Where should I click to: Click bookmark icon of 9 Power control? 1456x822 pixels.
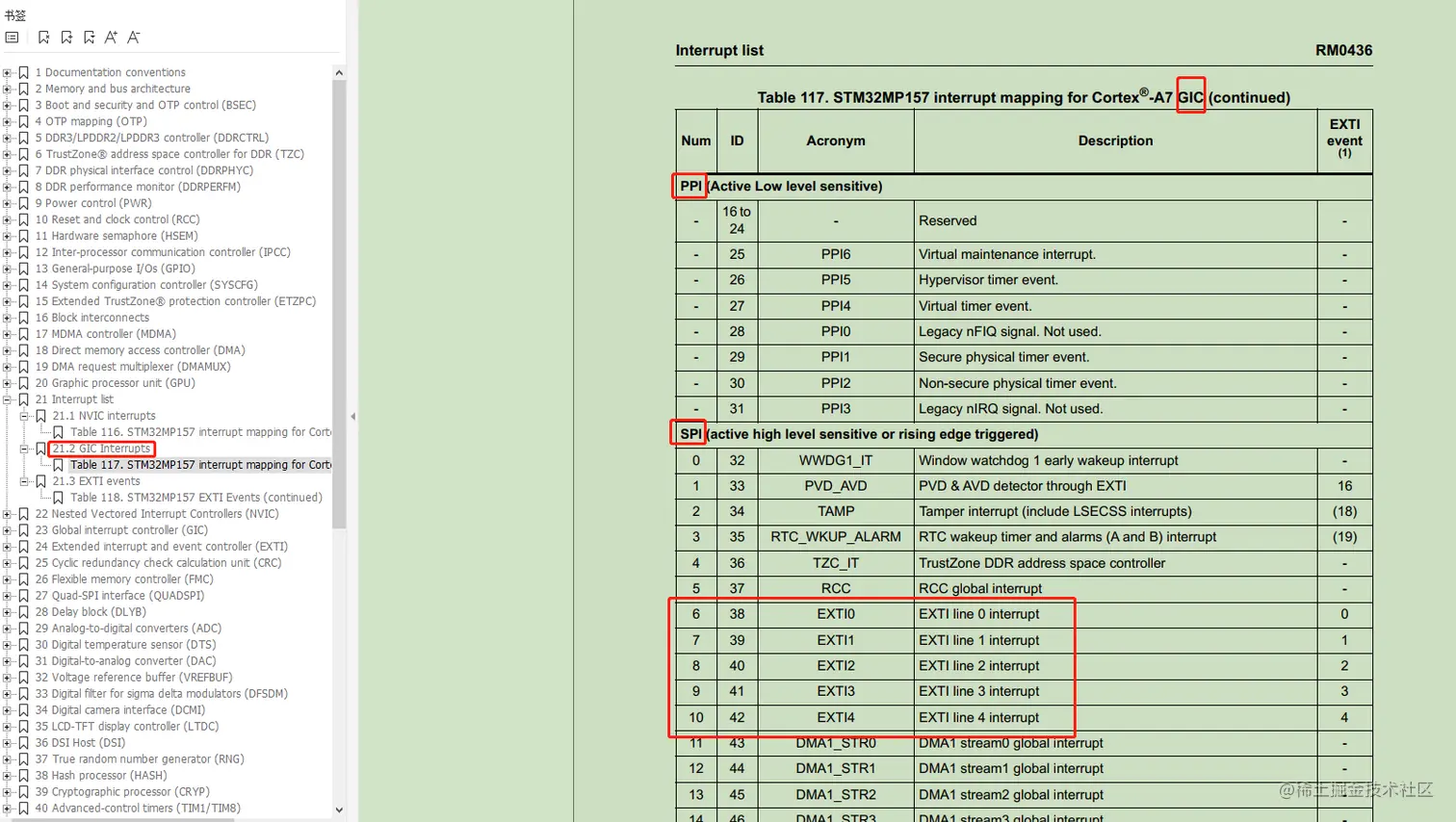(x=24, y=203)
